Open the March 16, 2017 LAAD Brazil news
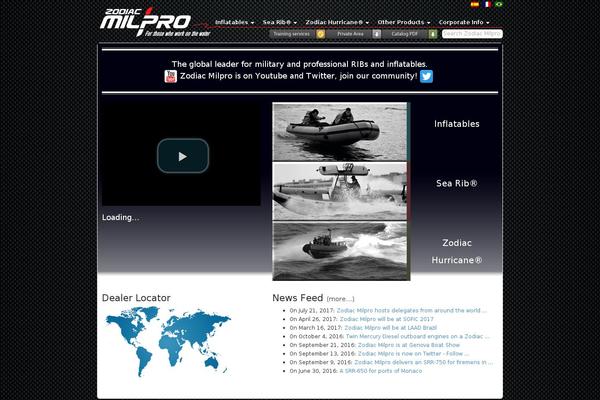The width and height of the screenshot is (600, 400). pyautogui.click(x=390, y=328)
